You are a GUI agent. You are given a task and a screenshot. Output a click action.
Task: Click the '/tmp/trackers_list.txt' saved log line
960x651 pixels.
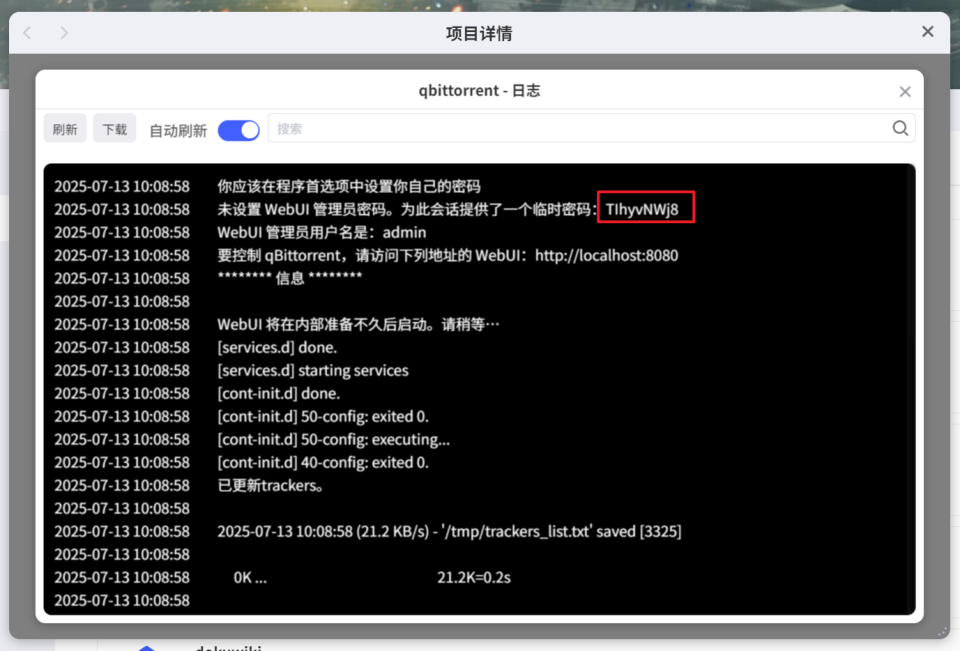449,532
